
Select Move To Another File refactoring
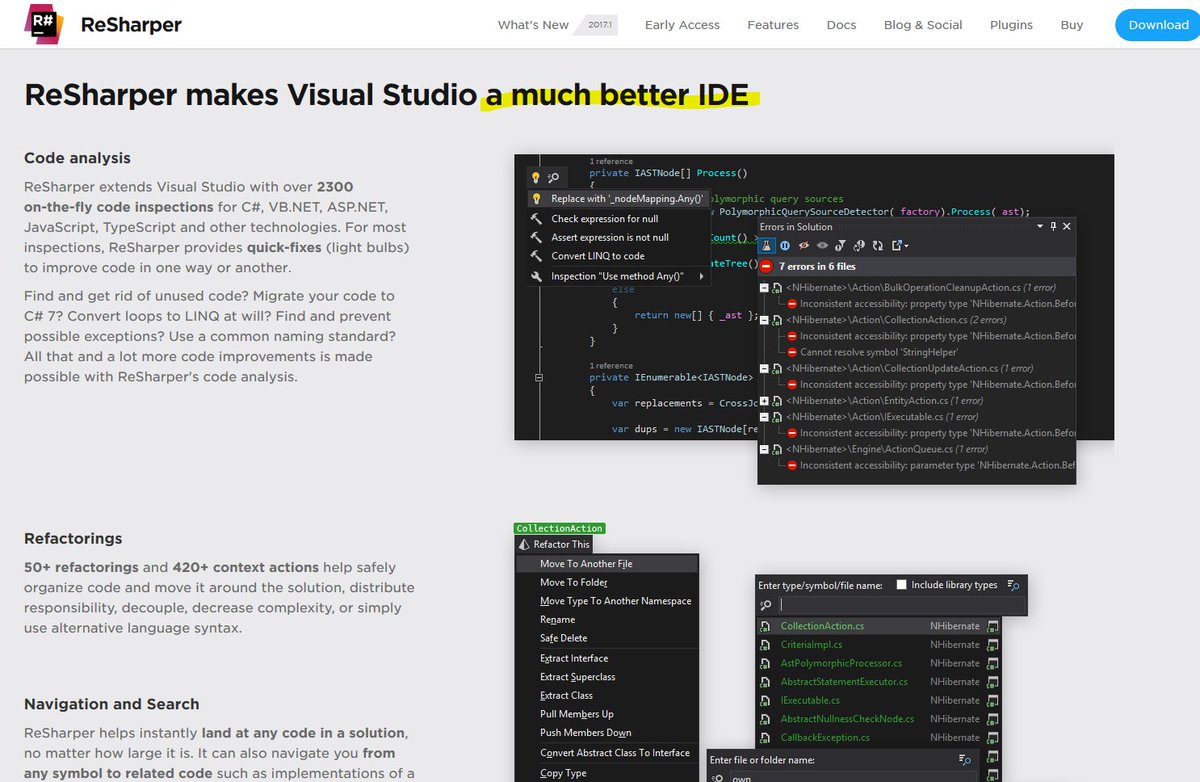606,564
